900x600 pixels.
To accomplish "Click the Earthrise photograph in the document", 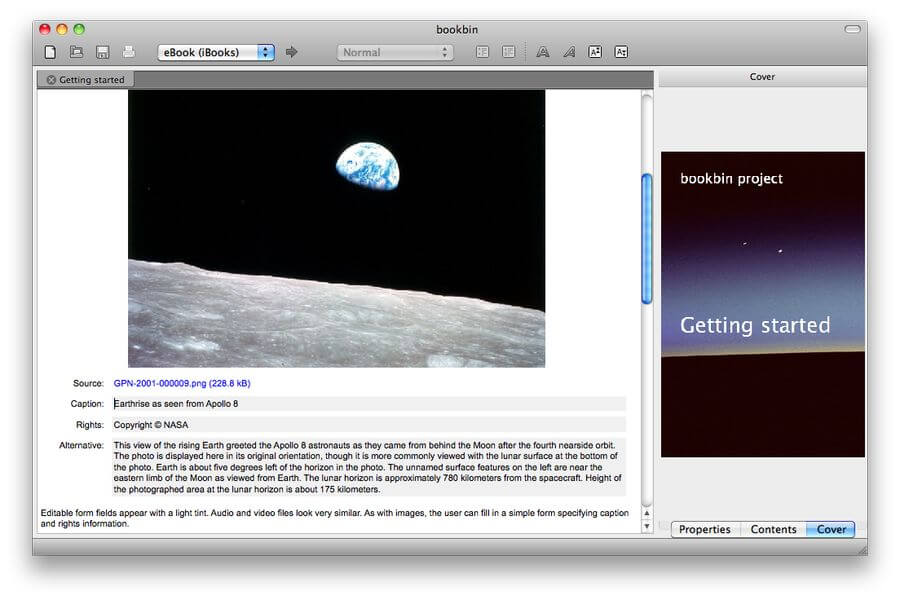I will [x=336, y=229].
